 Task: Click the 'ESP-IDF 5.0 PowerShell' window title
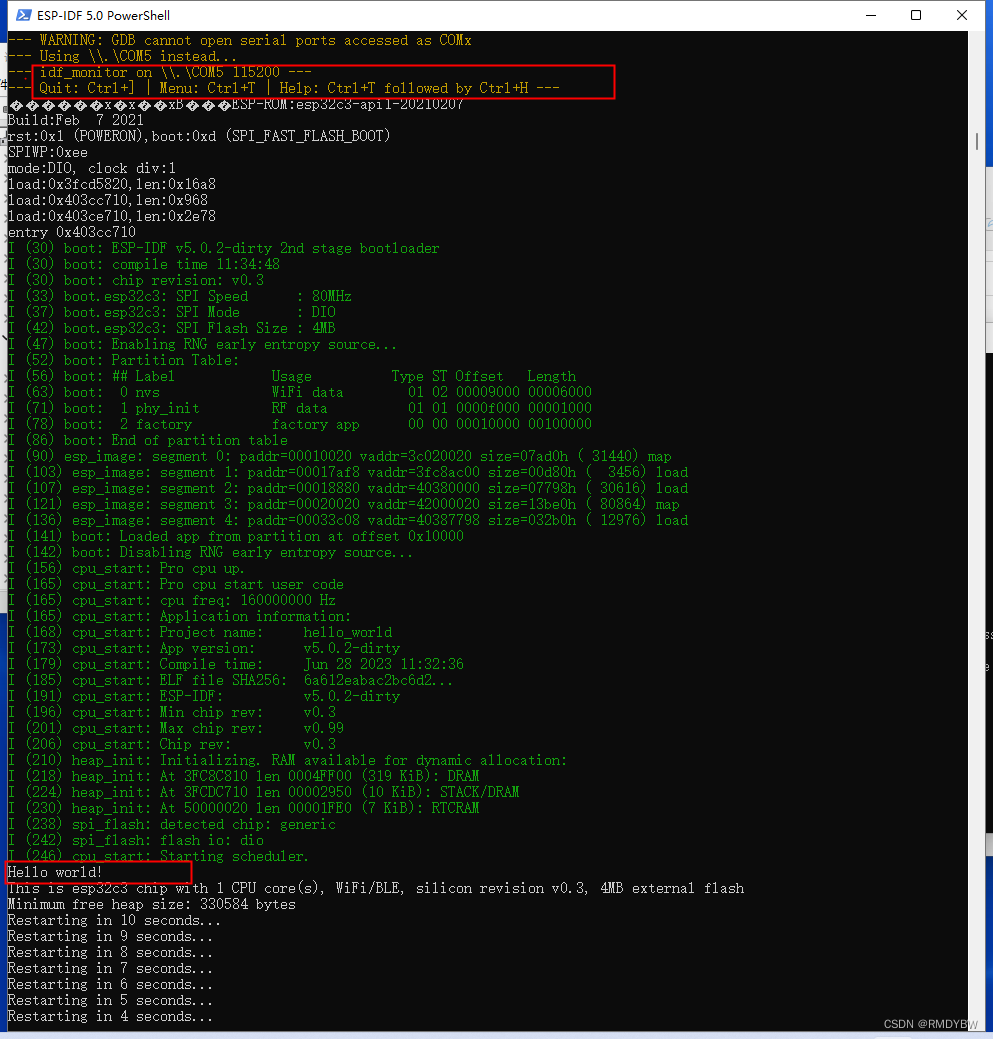pos(103,15)
